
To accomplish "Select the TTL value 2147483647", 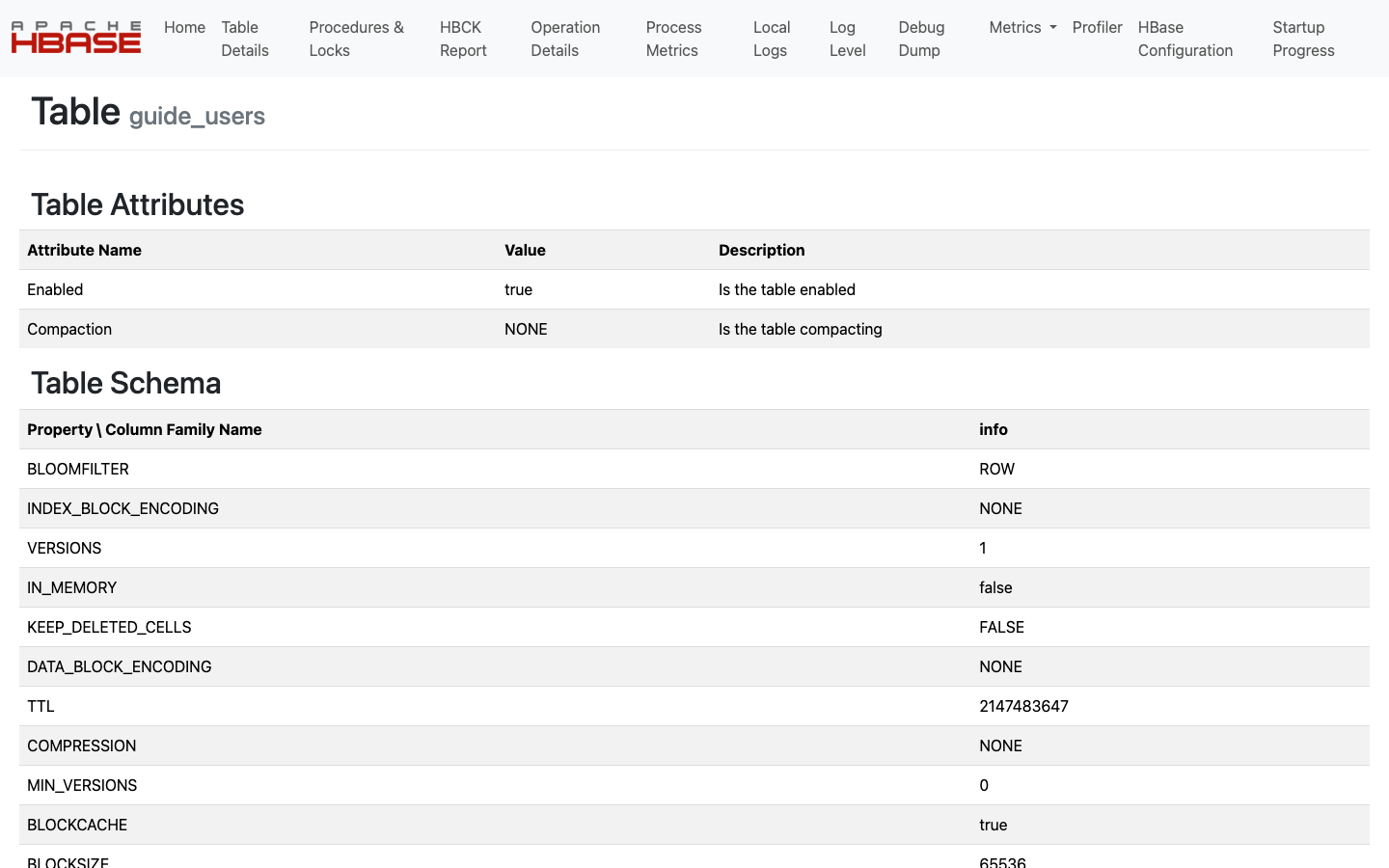I will (x=1023, y=706).
